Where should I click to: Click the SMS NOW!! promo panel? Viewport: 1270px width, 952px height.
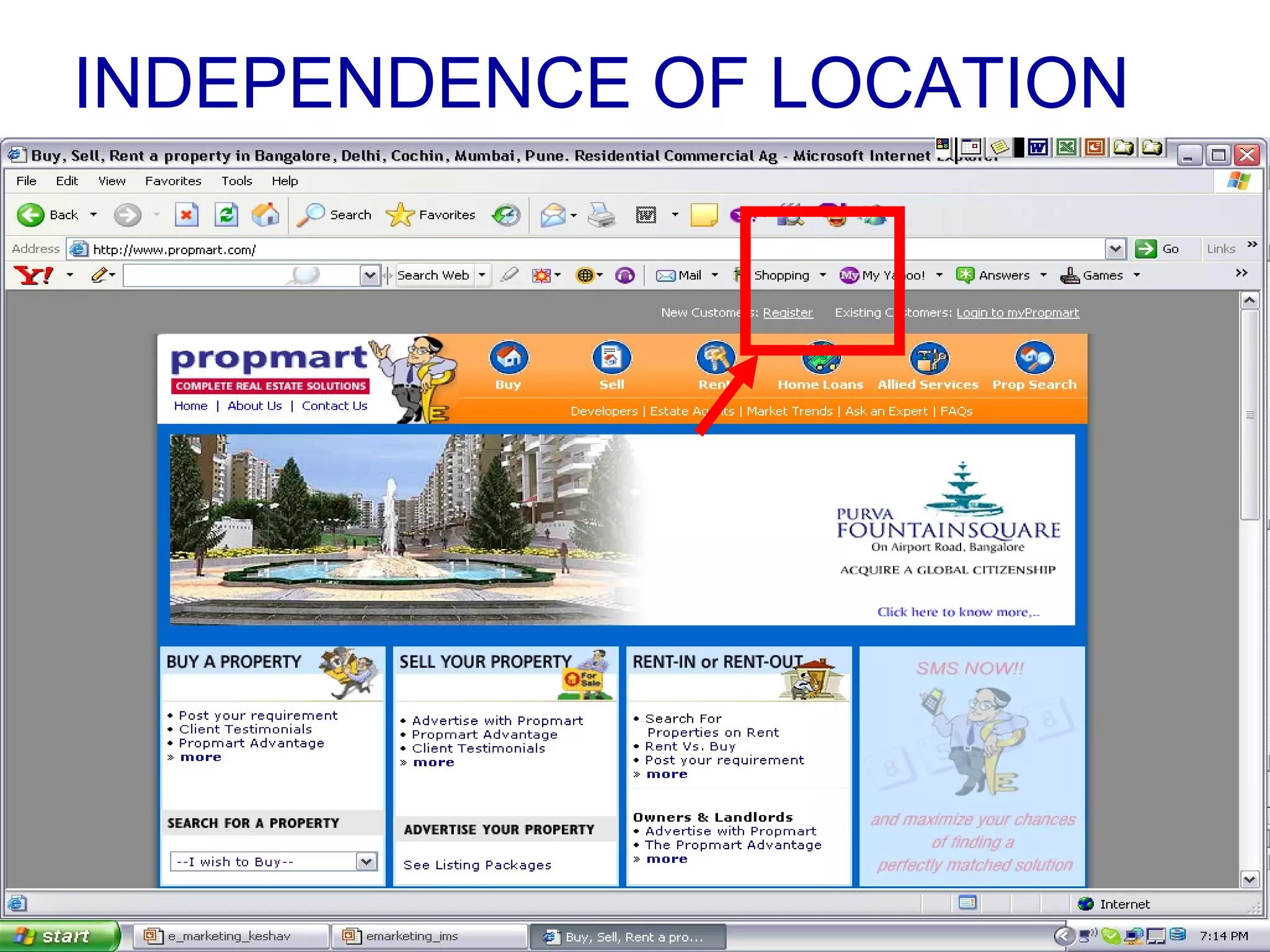[972, 766]
